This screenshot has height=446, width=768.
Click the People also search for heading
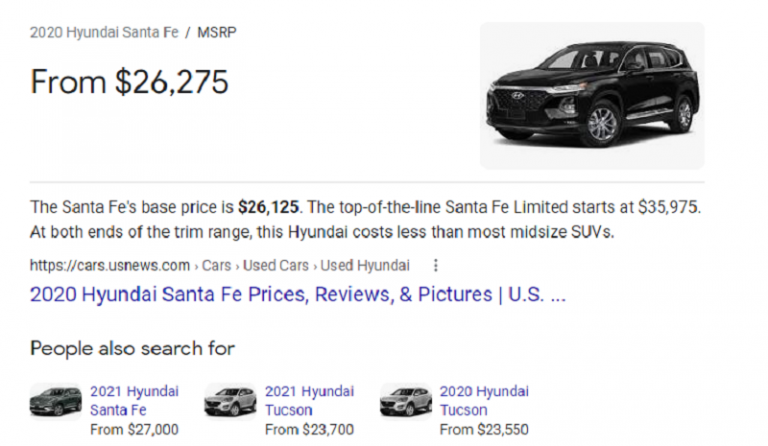132,349
